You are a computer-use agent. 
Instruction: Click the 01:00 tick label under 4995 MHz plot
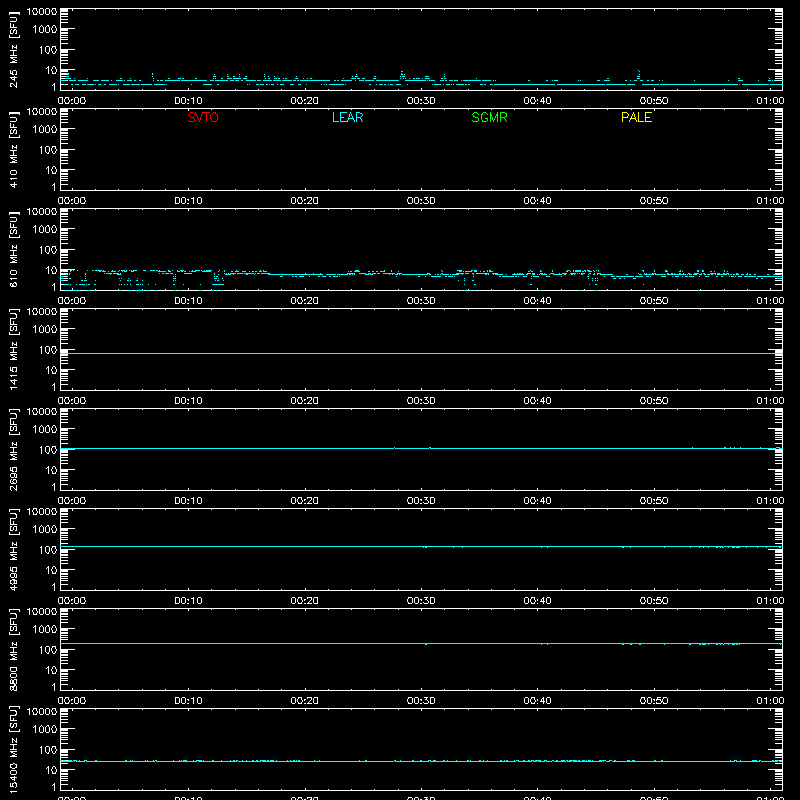(770, 601)
